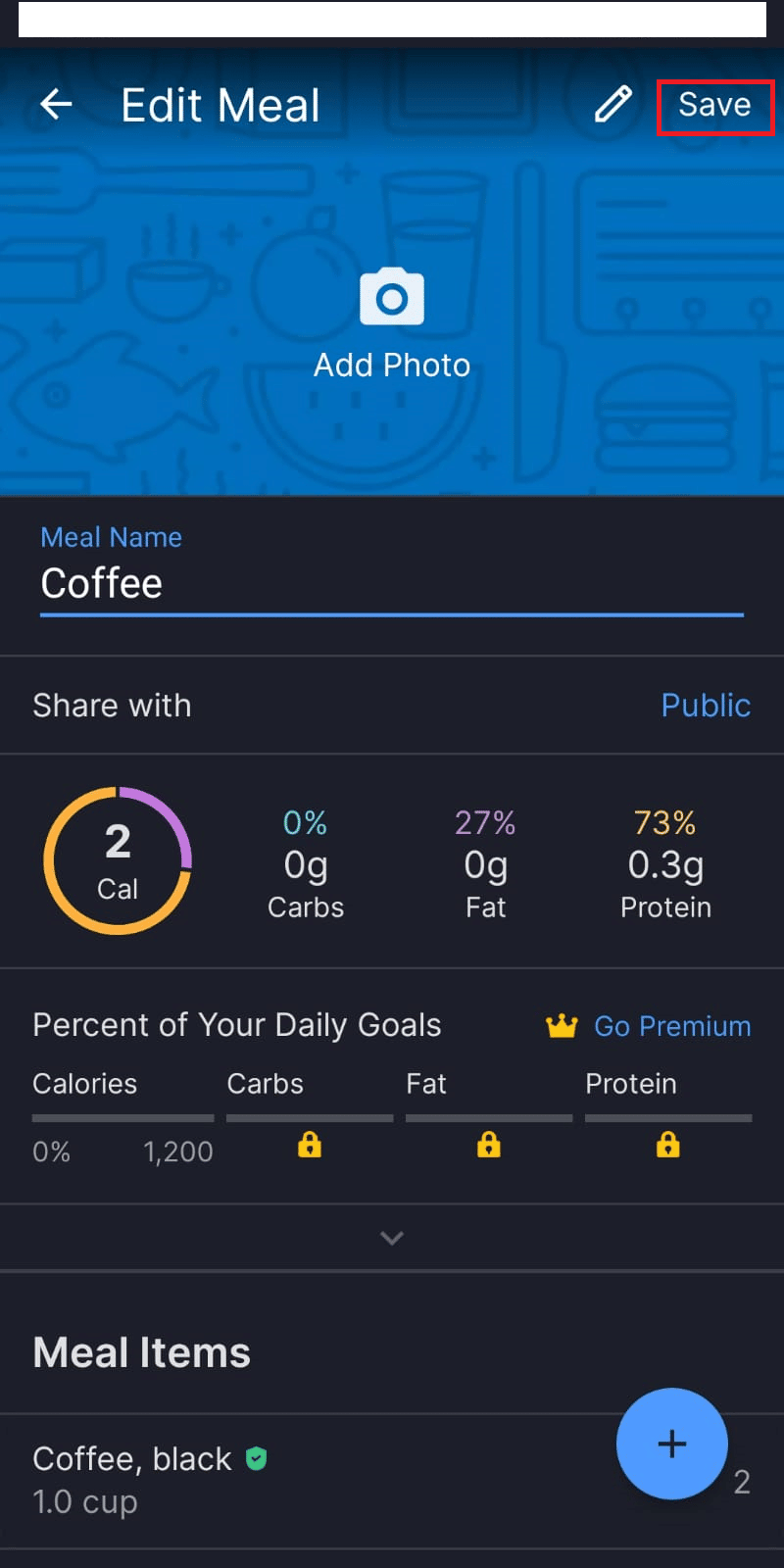
Task: Open the Go Premium link
Action: click(672, 1026)
